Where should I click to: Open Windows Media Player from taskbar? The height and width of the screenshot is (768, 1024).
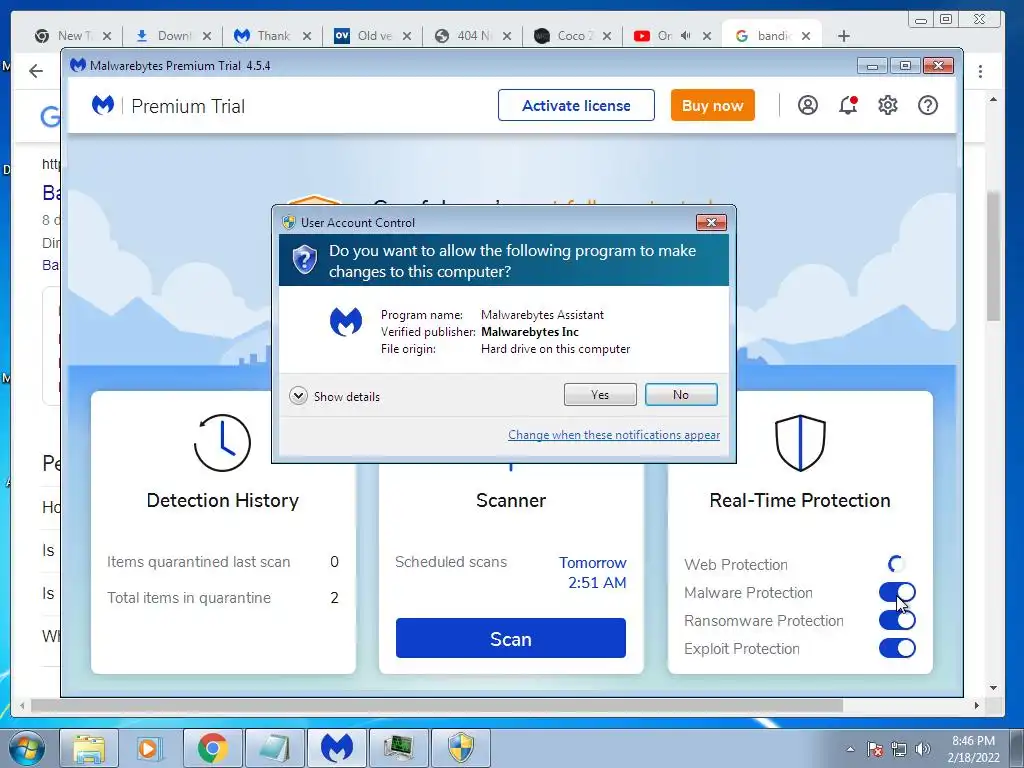click(150, 748)
